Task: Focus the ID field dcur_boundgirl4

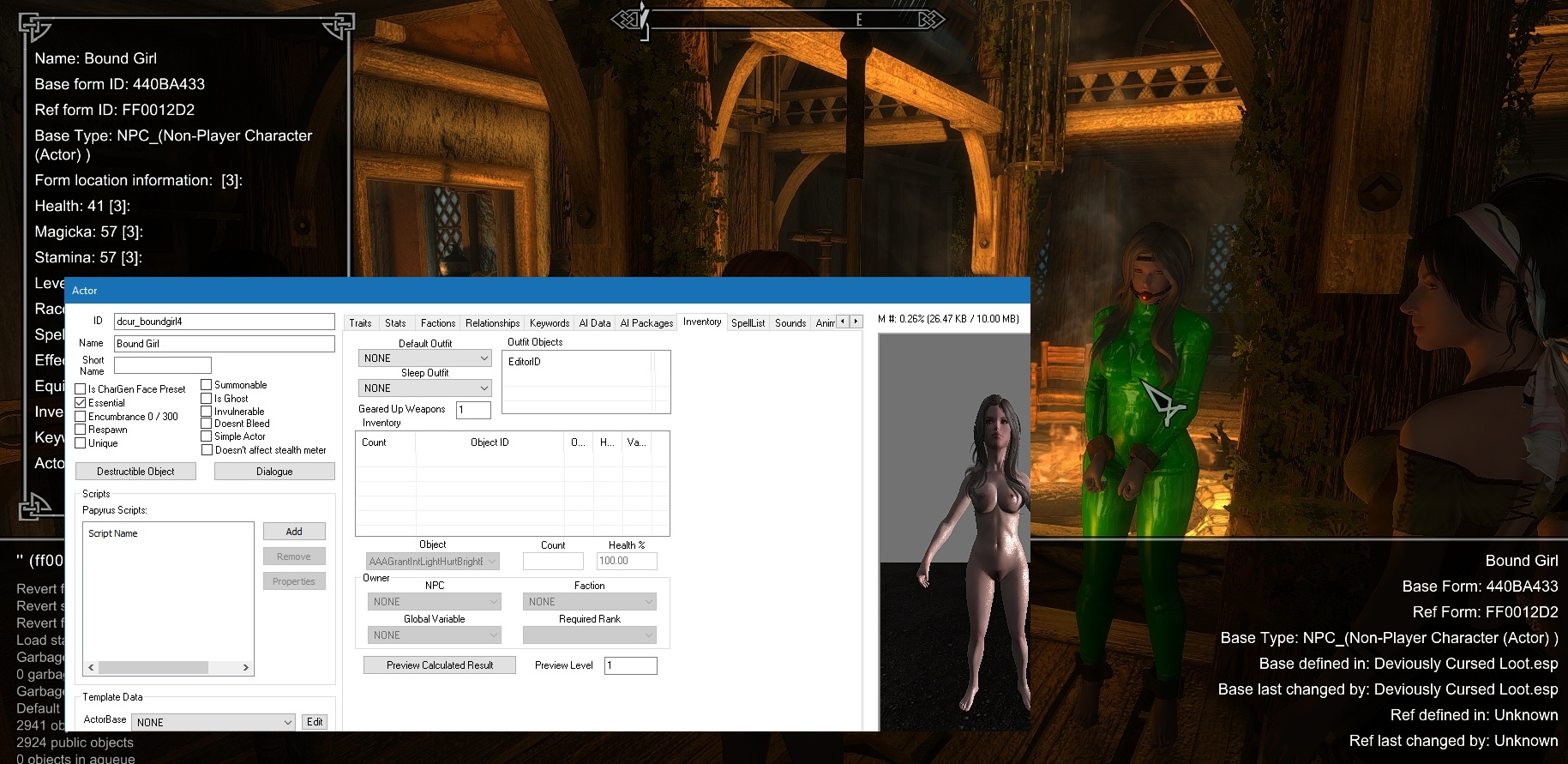Action: (x=225, y=322)
